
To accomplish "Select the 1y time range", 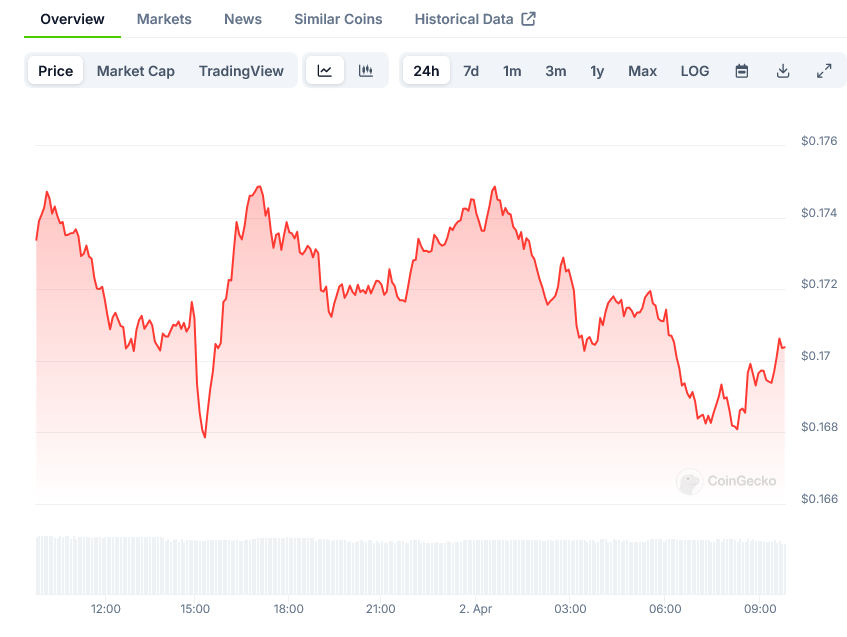I will click(597, 71).
